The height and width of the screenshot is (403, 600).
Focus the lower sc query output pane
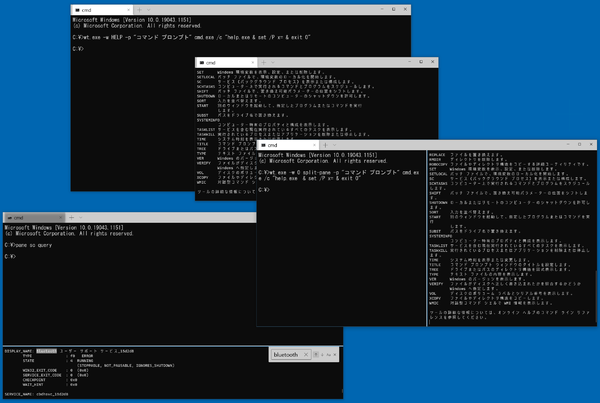tap(173, 372)
